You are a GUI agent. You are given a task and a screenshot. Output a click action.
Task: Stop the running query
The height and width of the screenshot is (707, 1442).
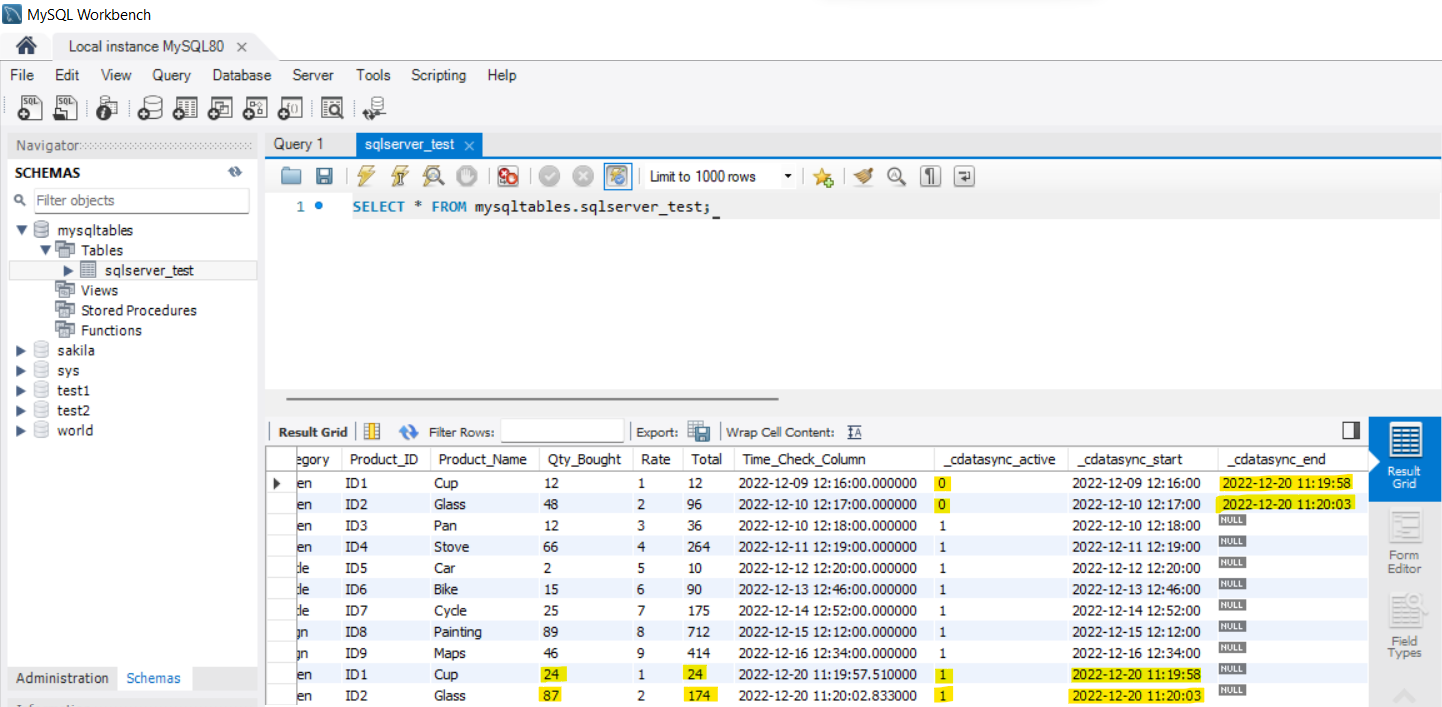click(466, 176)
